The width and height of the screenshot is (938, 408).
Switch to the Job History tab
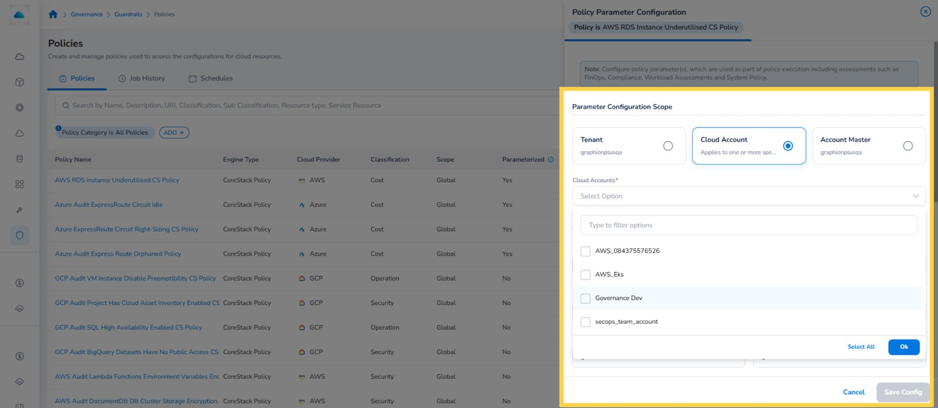click(142, 78)
